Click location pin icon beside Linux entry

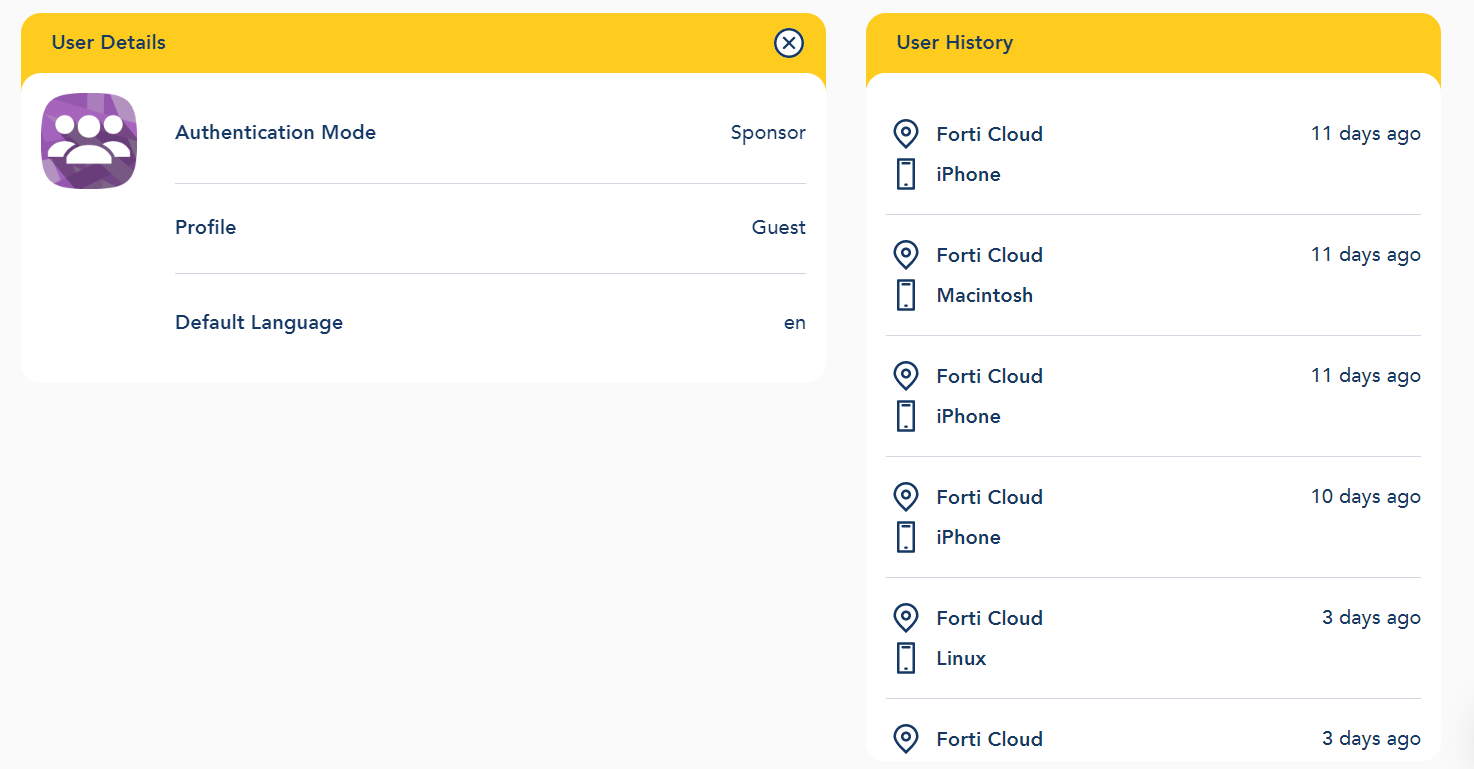(905, 618)
